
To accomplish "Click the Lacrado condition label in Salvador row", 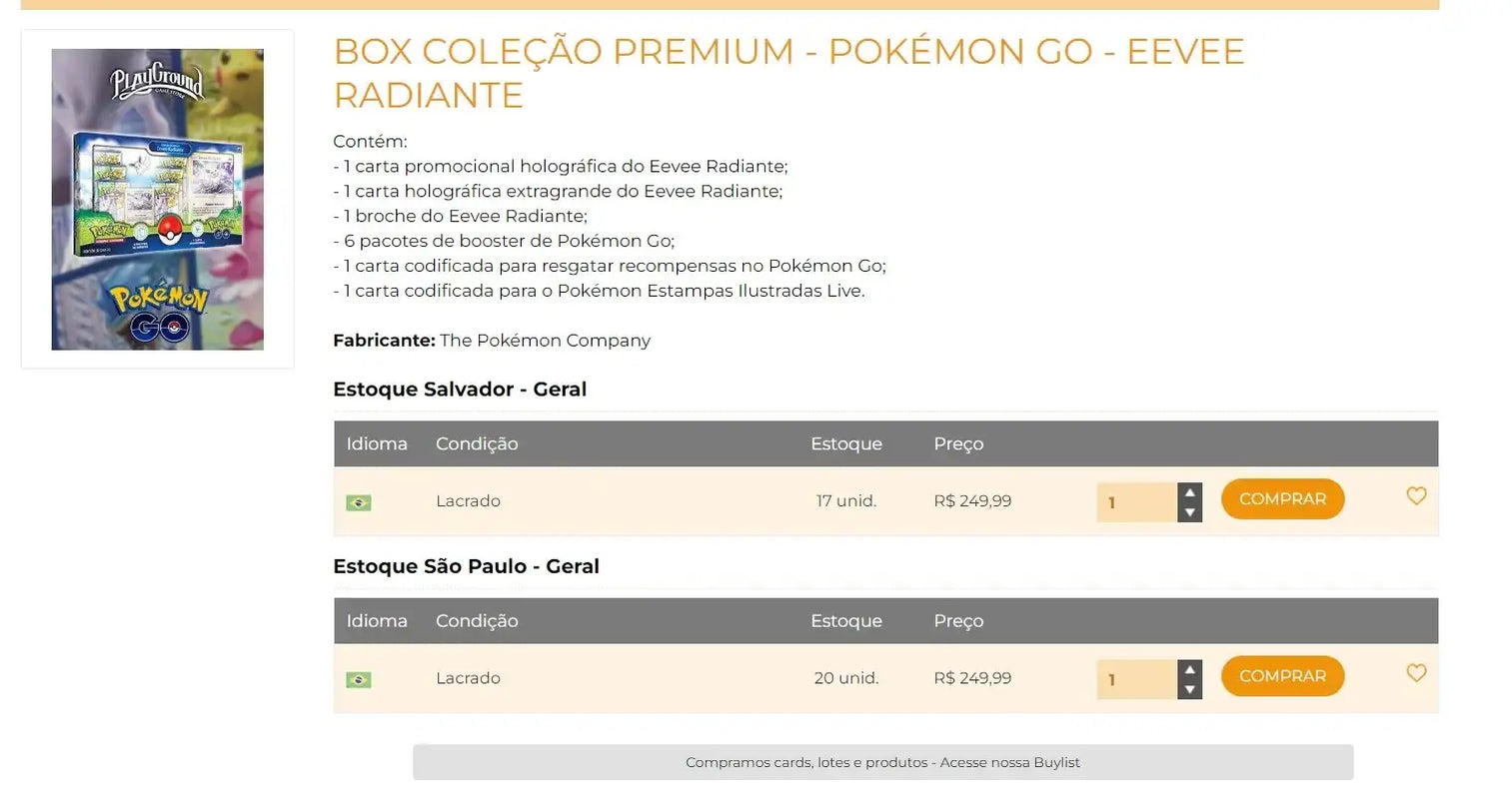I will click(468, 500).
